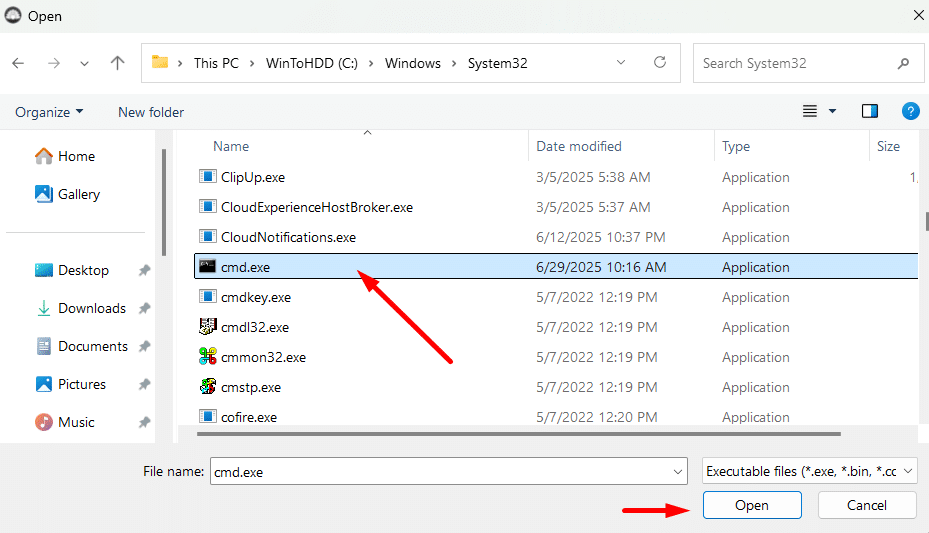The width and height of the screenshot is (929, 533).
Task: Open Pictures in the navigation pane
Action: pyautogui.click(x=70, y=384)
